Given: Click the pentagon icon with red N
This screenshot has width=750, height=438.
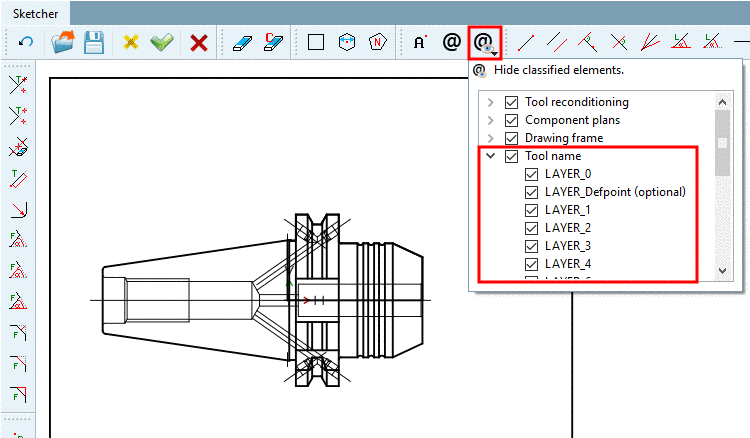Looking at the screenshot, I should point(378,42).
